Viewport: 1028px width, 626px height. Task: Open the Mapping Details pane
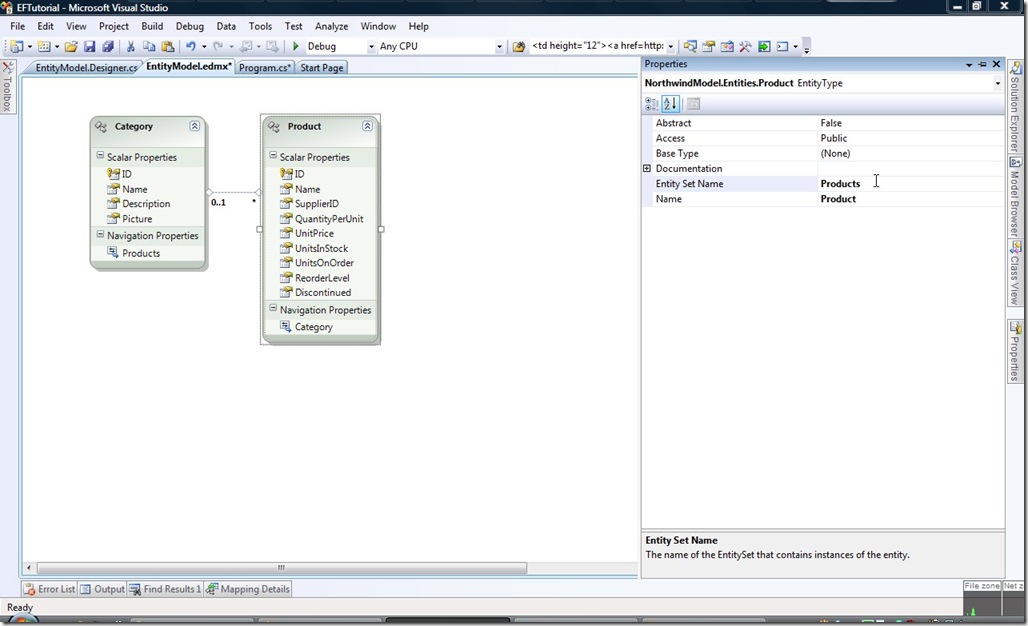247,589
